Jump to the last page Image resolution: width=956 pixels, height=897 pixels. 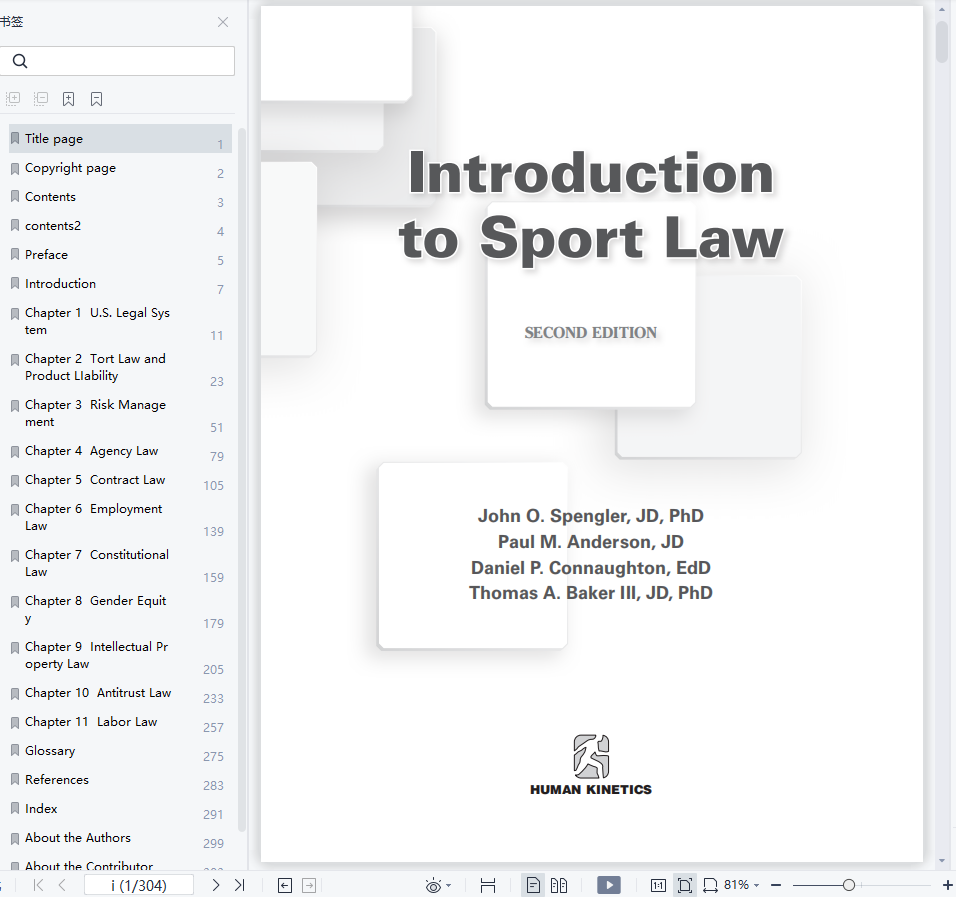pyautogui.click(x=240, y=885)
